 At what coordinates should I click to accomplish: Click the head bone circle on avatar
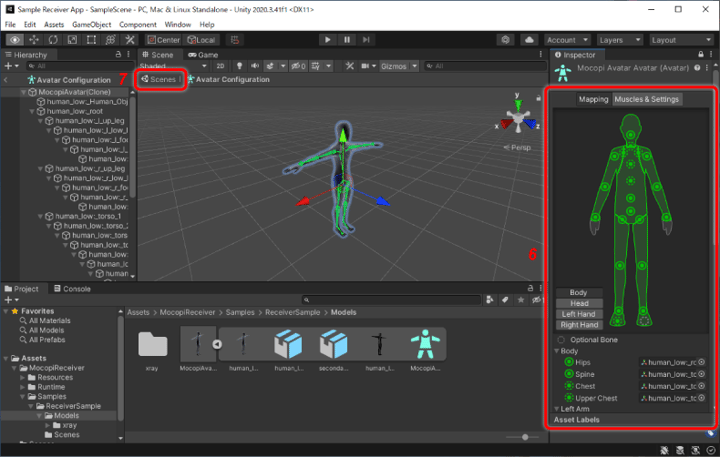631,135
